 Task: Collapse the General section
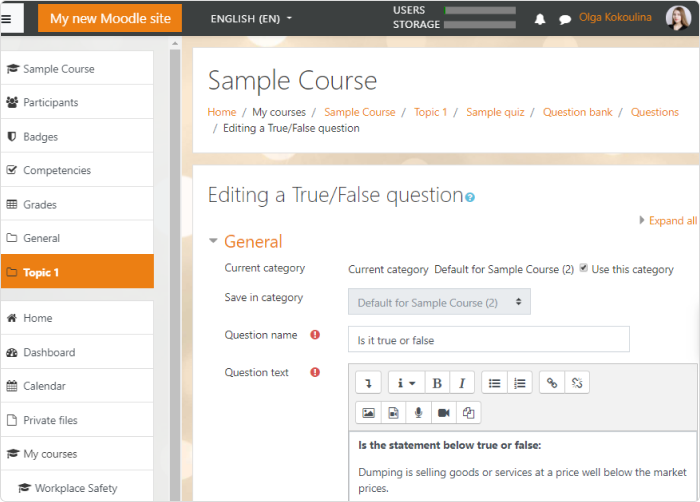click(x=213, y=241)
